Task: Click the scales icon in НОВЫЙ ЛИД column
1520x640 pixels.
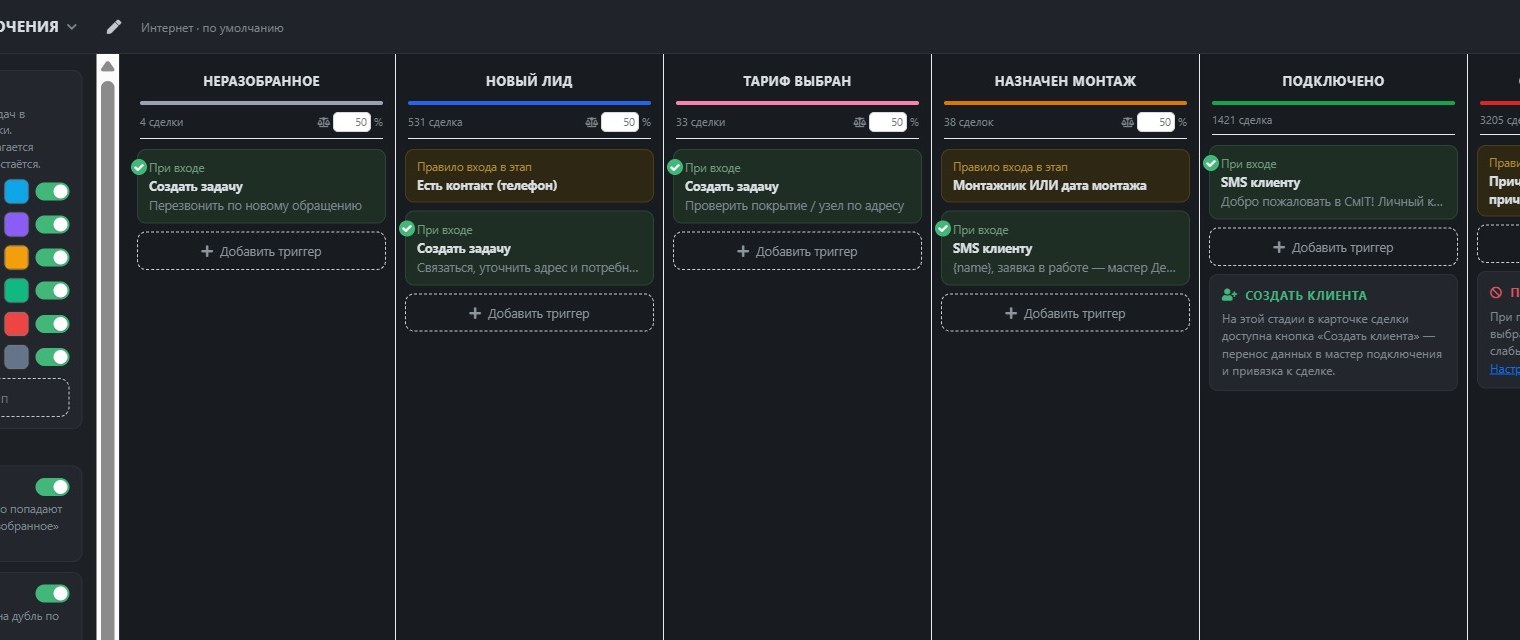Action: click(591, 122)
